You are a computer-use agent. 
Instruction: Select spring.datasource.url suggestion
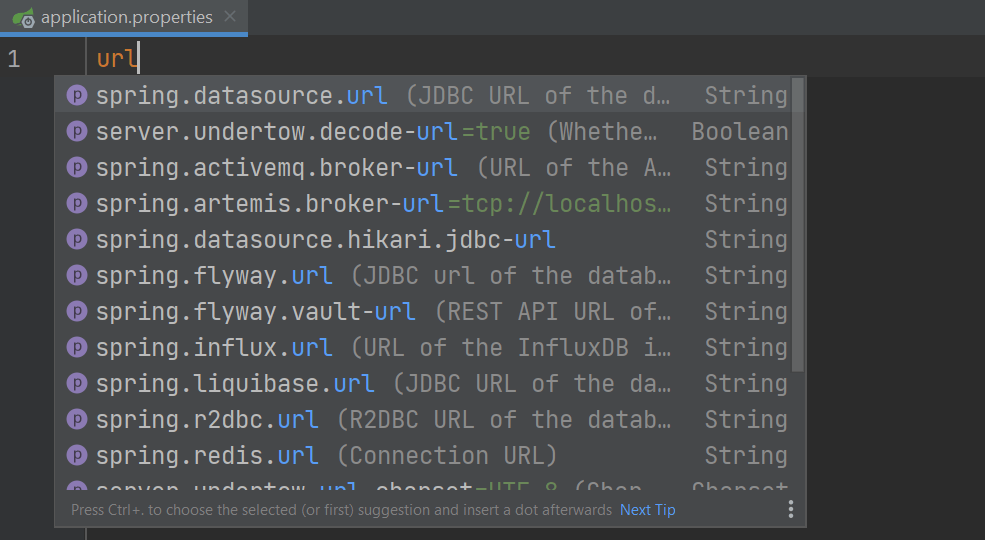coord(240,96)
